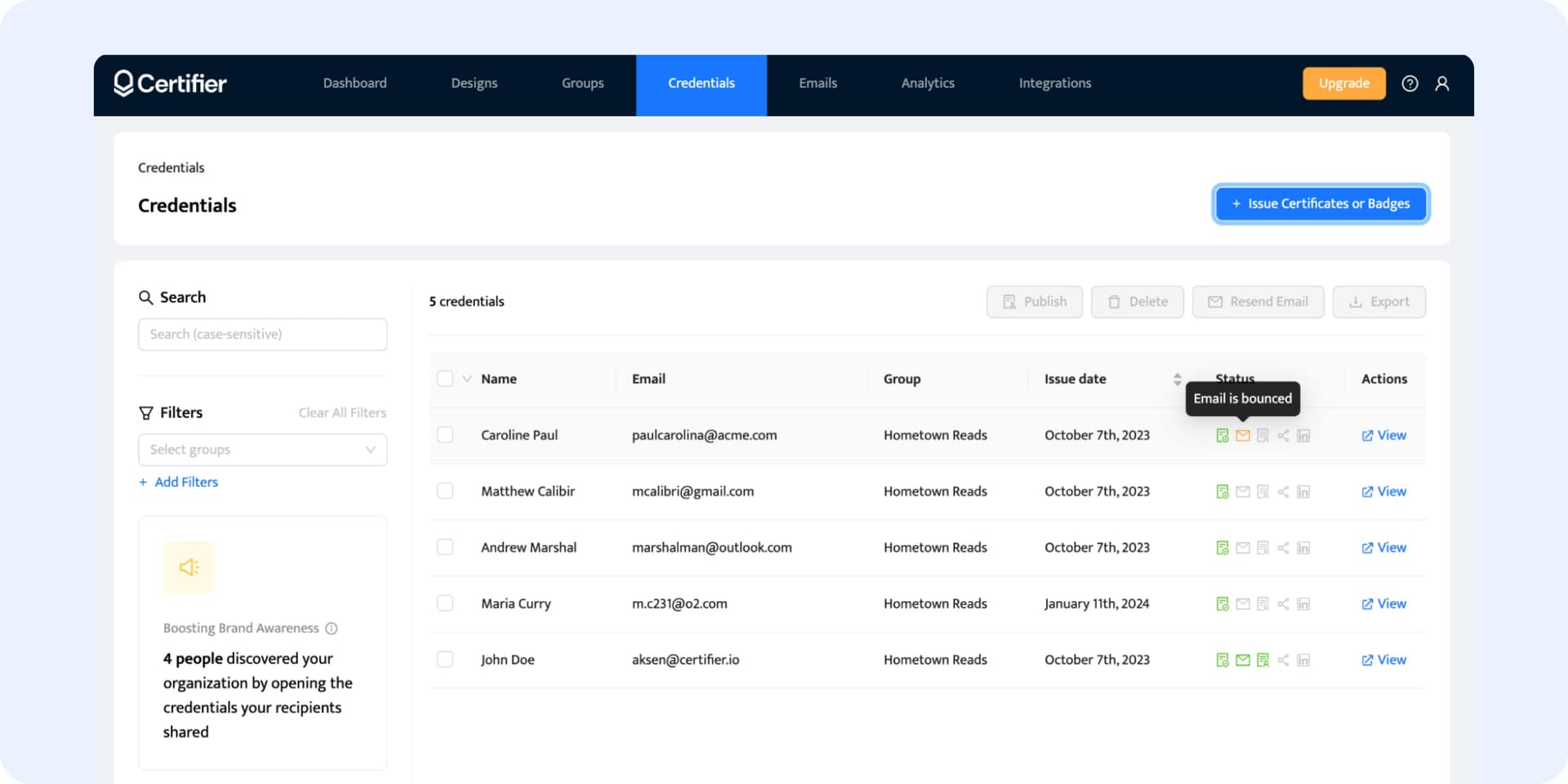Viewport: 1568px width, 784px height.
Task: Expand the chevron beside the header checkbox
Action: click(467, 379)
